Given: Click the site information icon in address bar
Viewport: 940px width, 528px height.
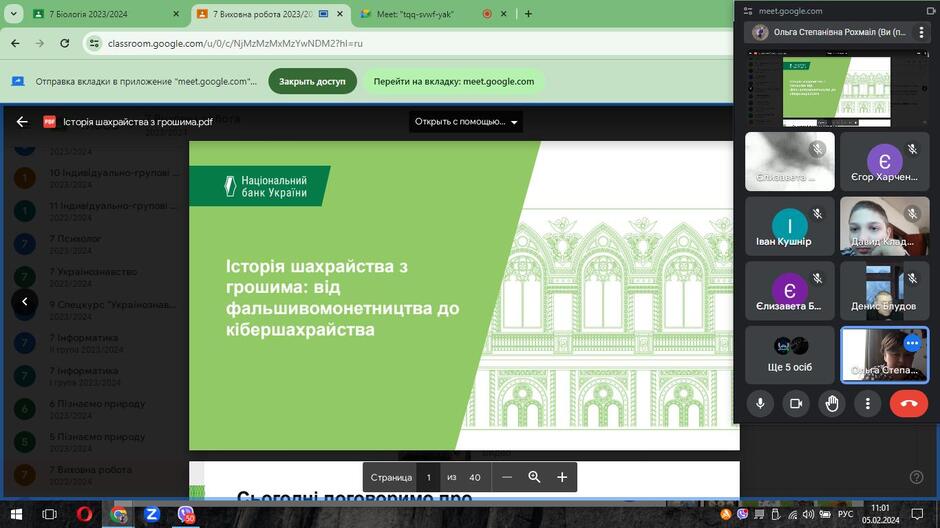Looking at the screenshot, I should 94,43.
